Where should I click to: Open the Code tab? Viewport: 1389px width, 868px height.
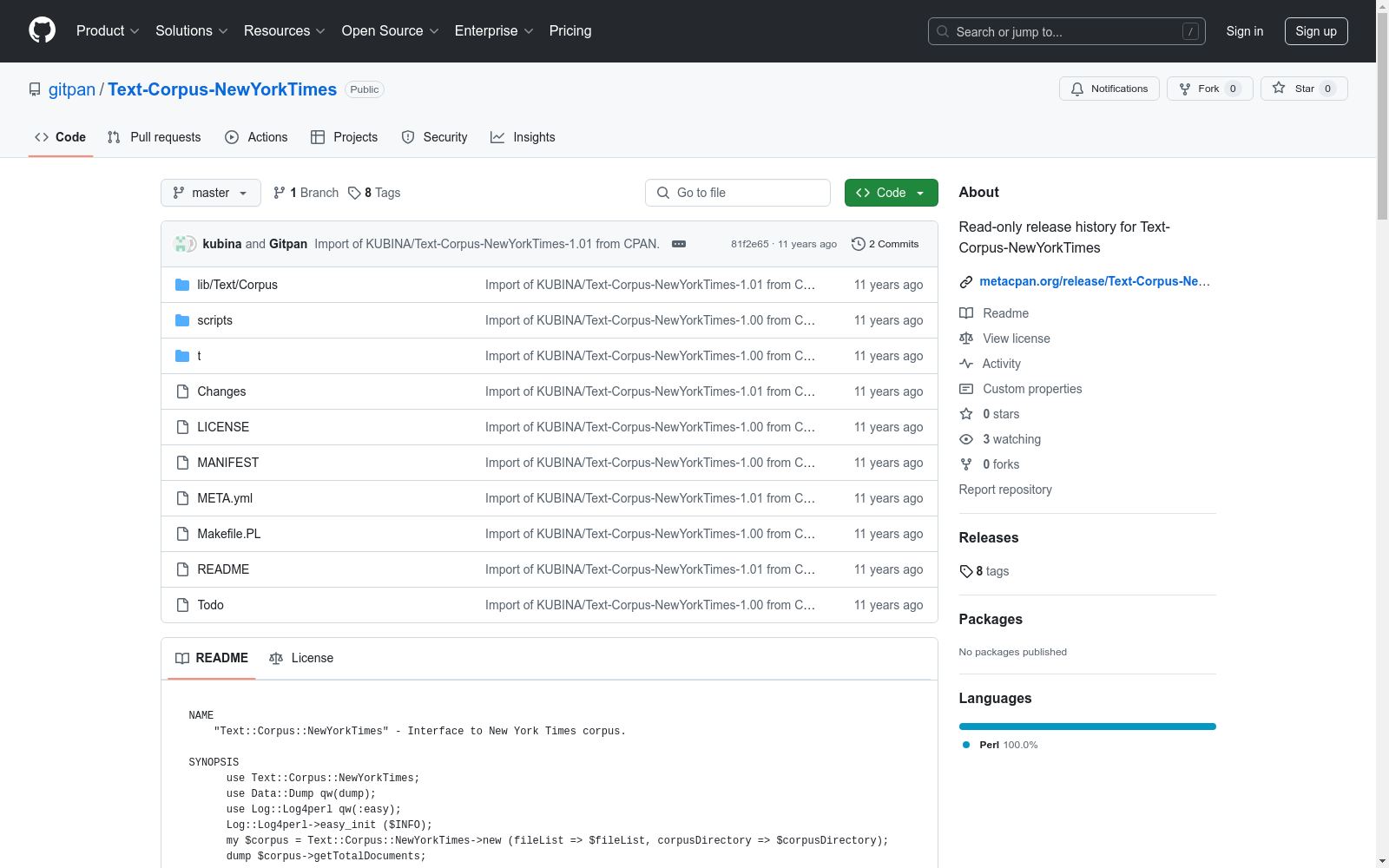pyautogui.click(x=61, y=137)
